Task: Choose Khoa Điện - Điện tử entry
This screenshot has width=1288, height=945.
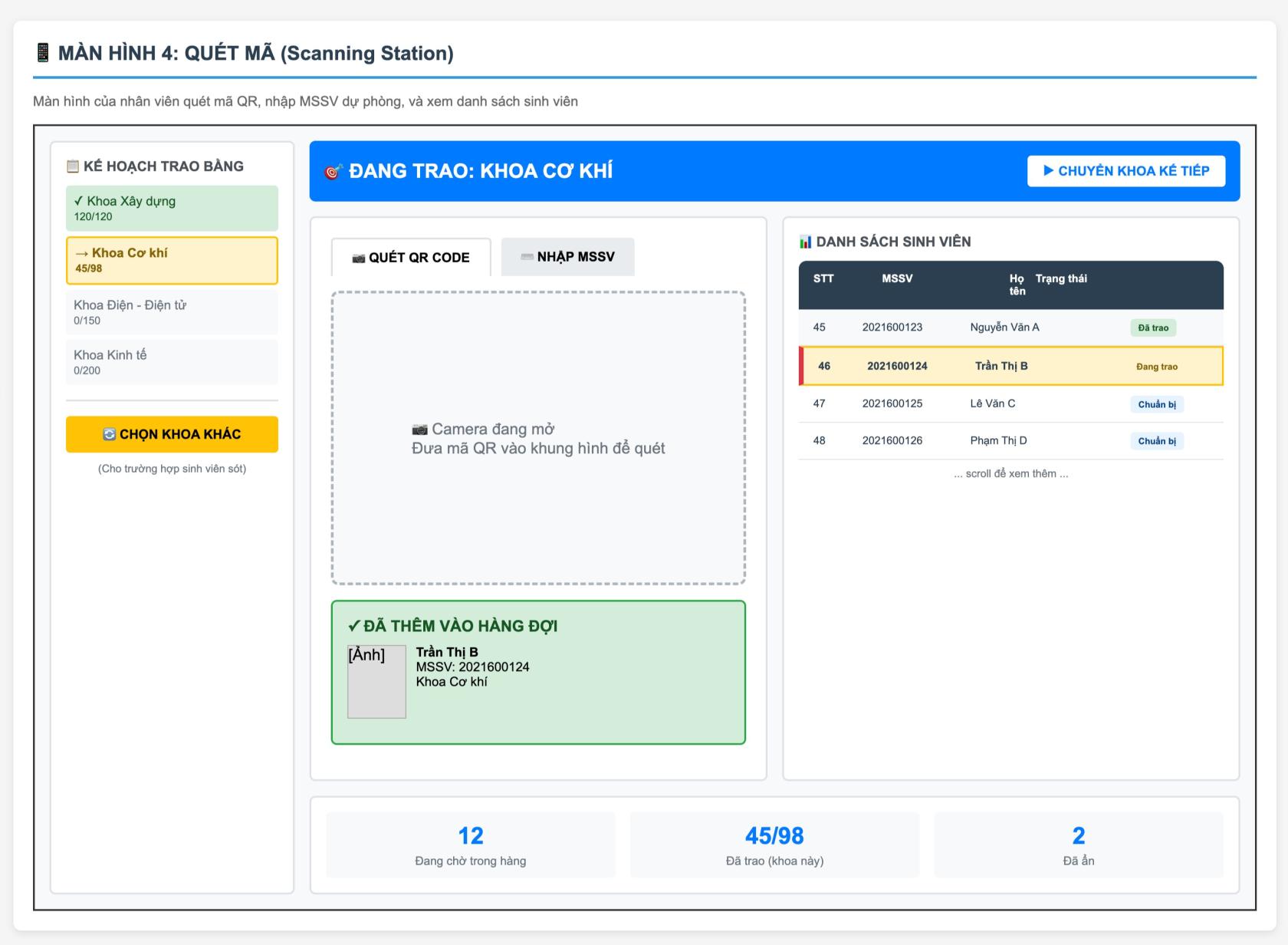Action: [x=172, y=312]
